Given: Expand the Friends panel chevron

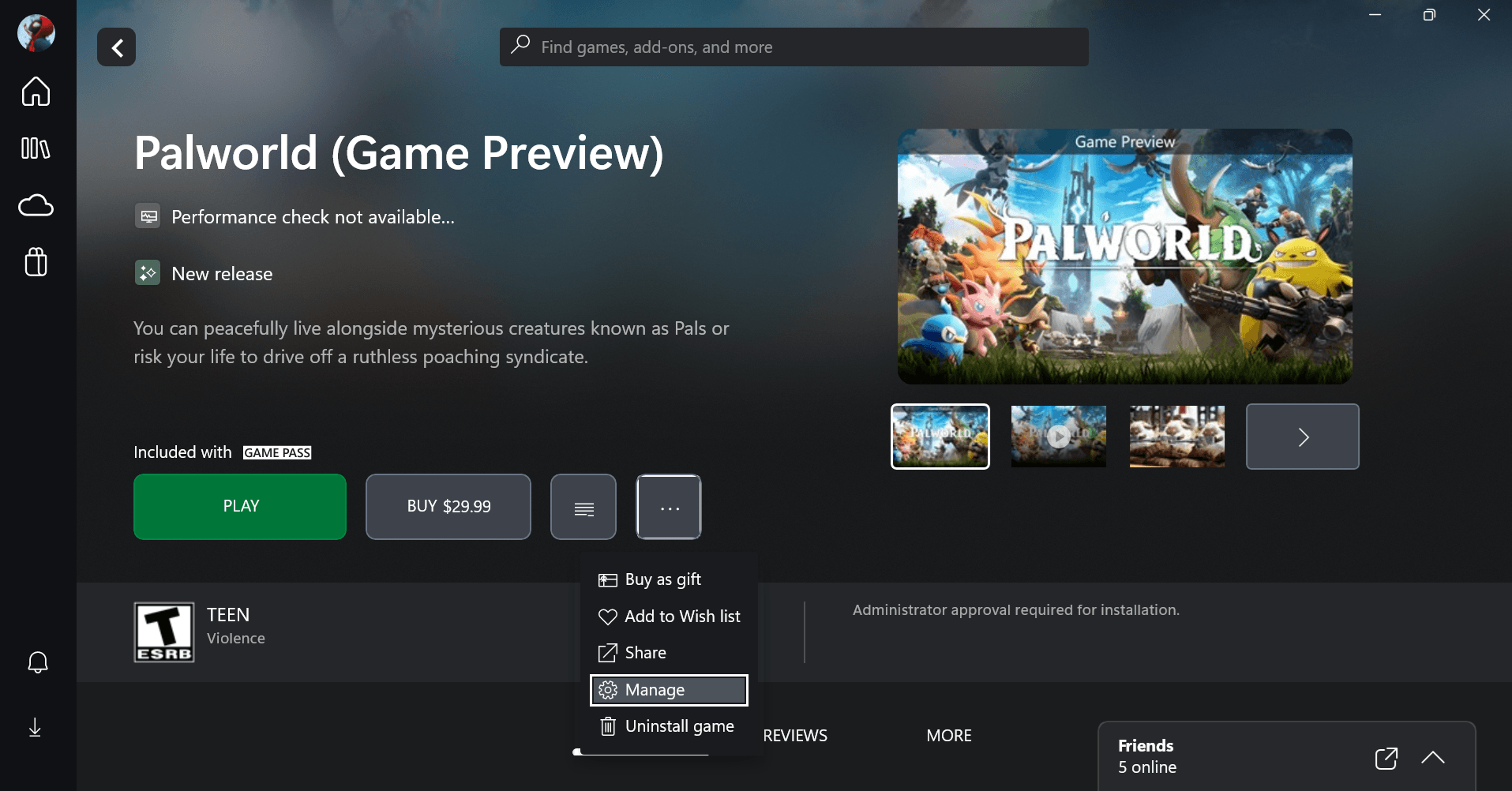Looking at the screenshot, I should (x=1432, y=758).
